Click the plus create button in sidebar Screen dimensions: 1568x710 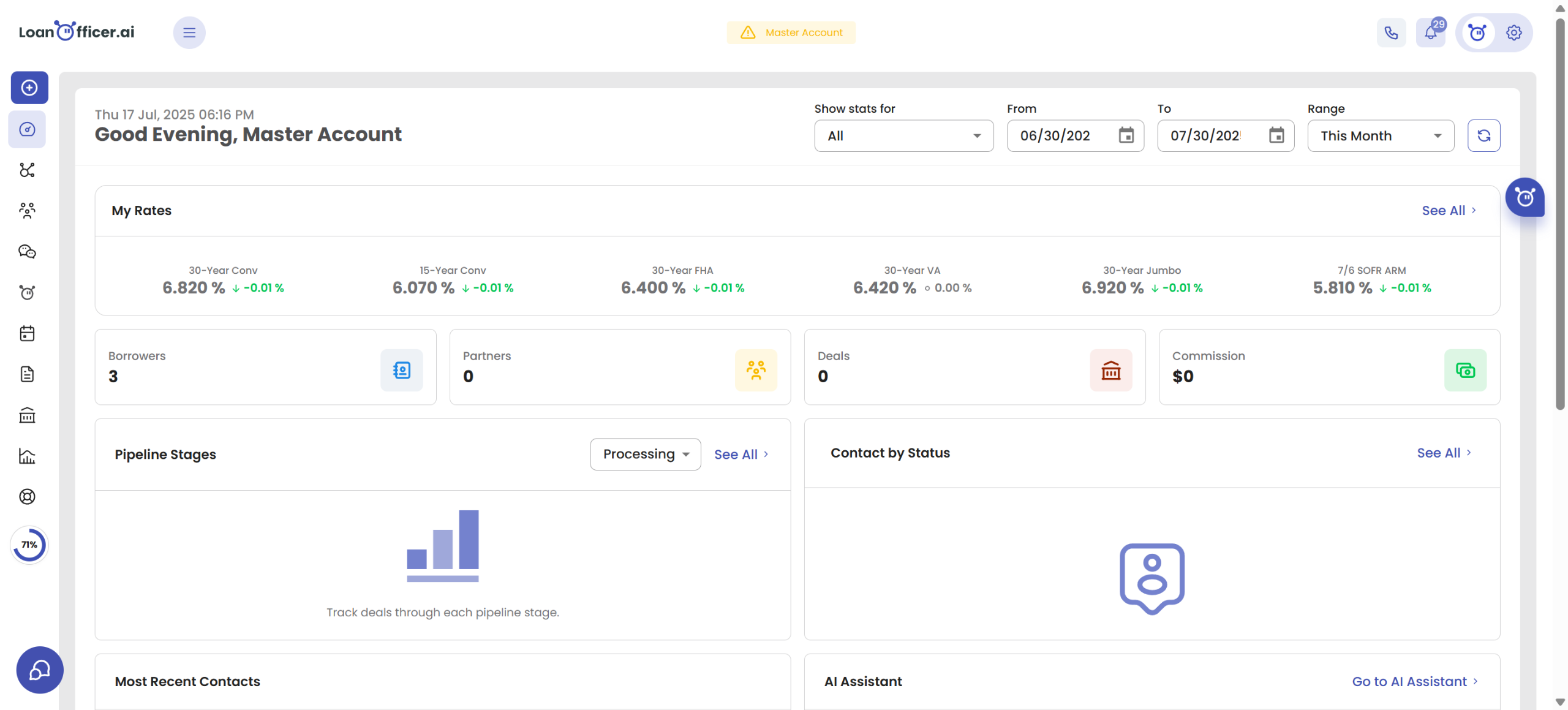point(29,88)
